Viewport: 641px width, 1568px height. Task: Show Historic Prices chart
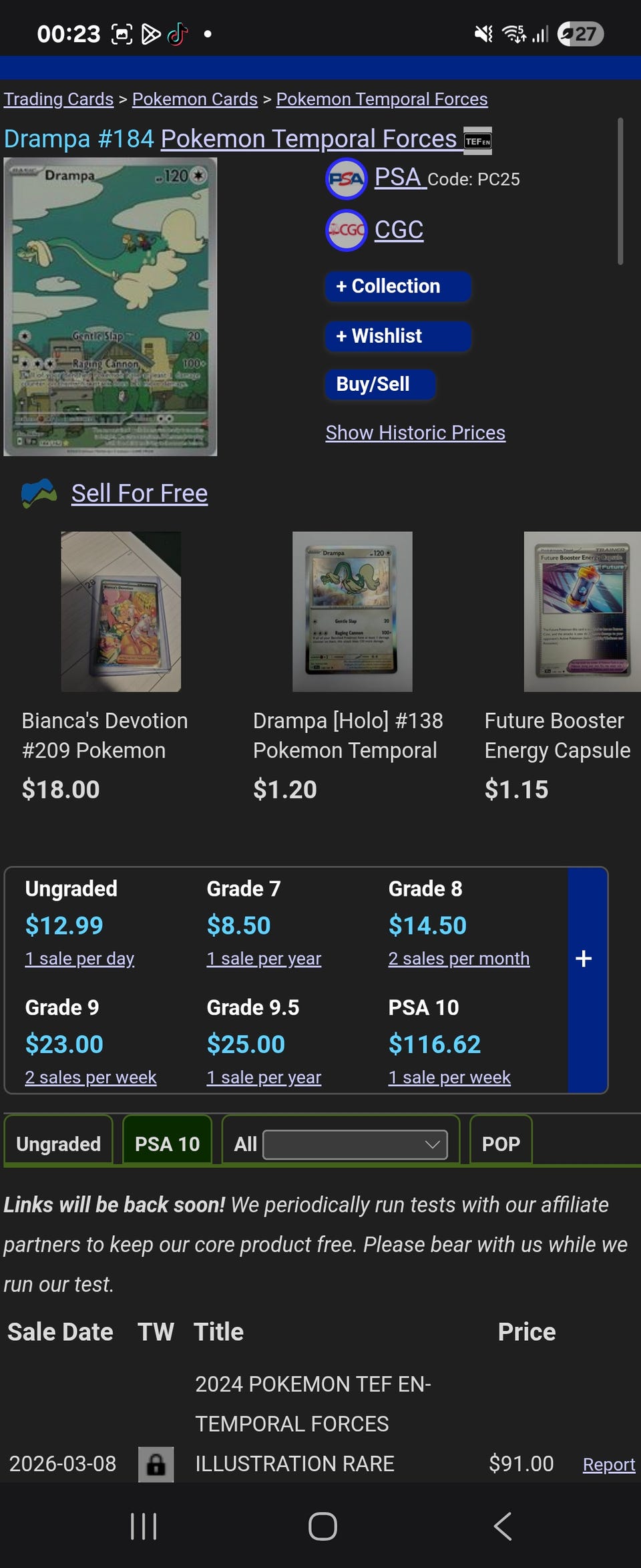point(415,433)
